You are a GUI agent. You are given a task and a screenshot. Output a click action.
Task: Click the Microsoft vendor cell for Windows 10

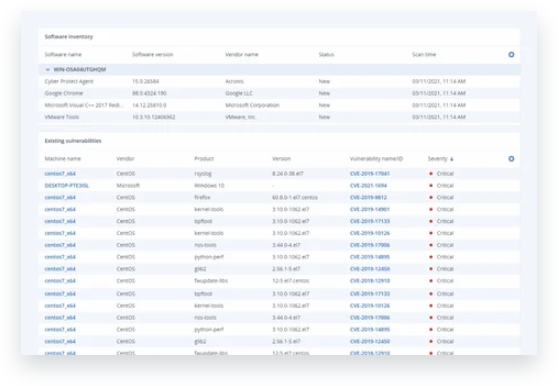128,185
